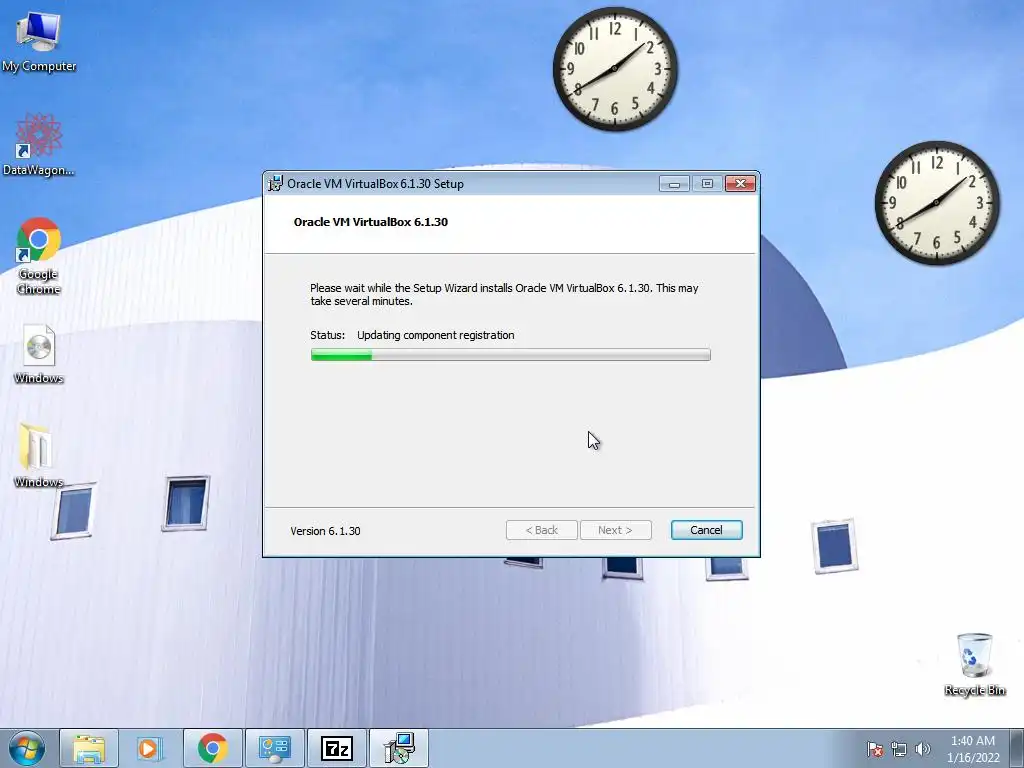Open Google Chrome from the taskbar
1024x768 pixels.
click(x=212, y=748)
